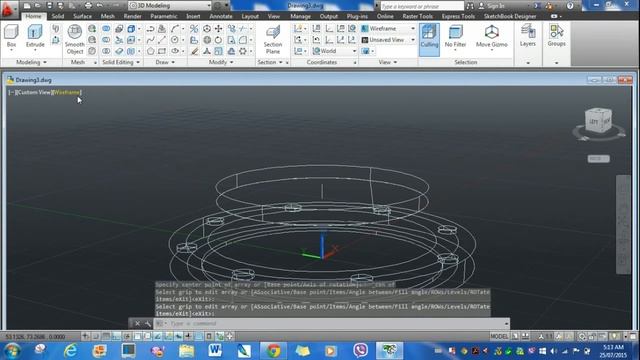Click the Smooth Object mesh tool
The height and width of the screenshot is (360, 640).
point(75,39)
